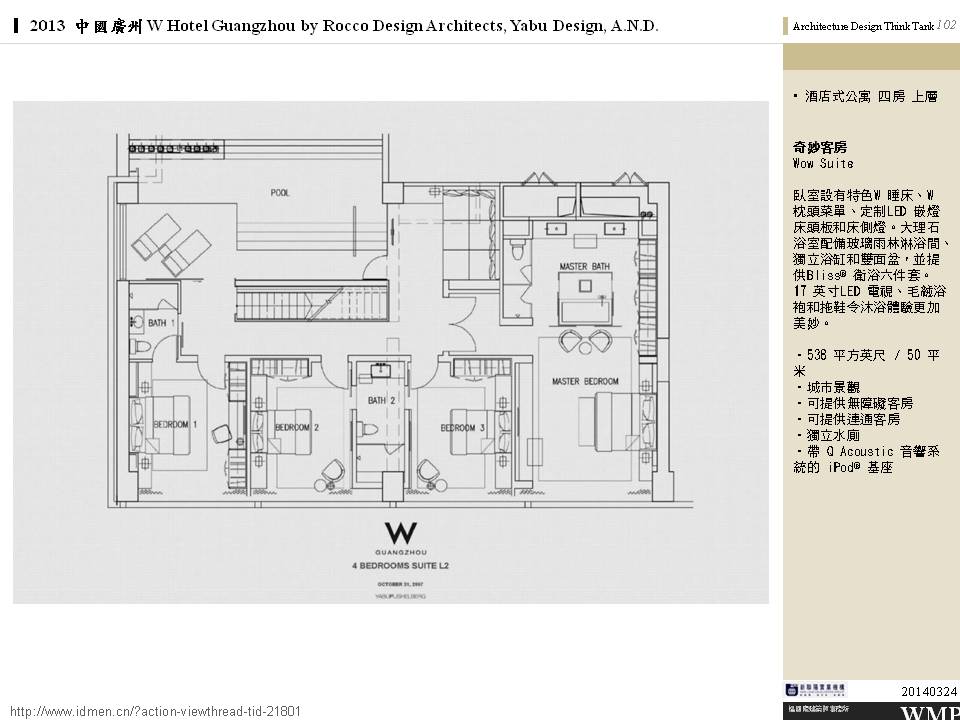This screenshot has width=960, height=720.
Task: Click the date 20140324 in the footer
Action: (929, 691)
